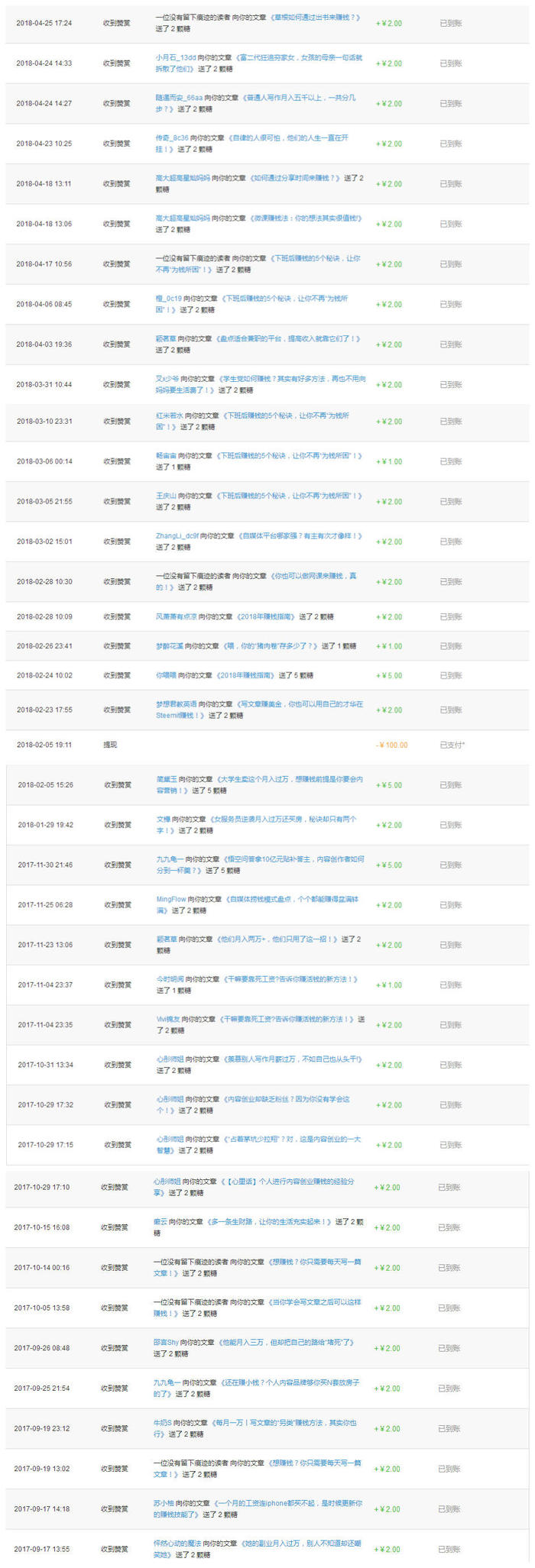Open user link 今时明月
535x1568 pixels.
(x=170, y=980)
